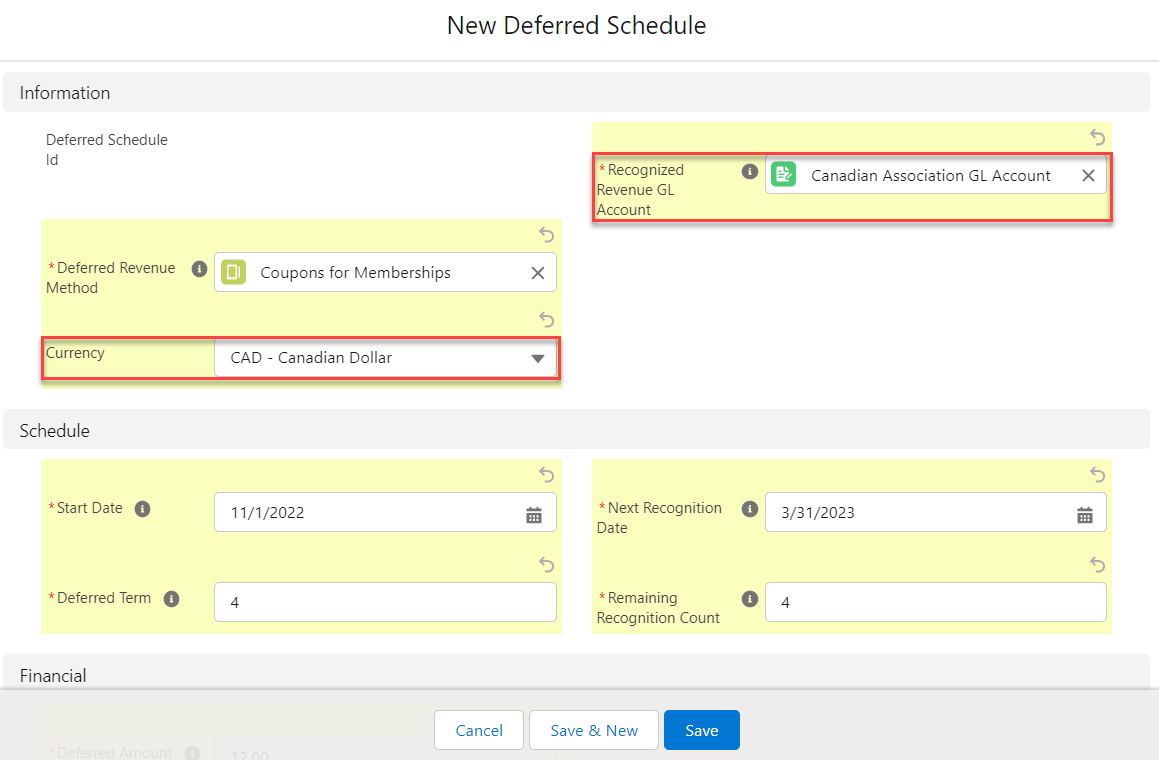Click the Save & New button
The image size is (1159, 760).
point(593,730)
